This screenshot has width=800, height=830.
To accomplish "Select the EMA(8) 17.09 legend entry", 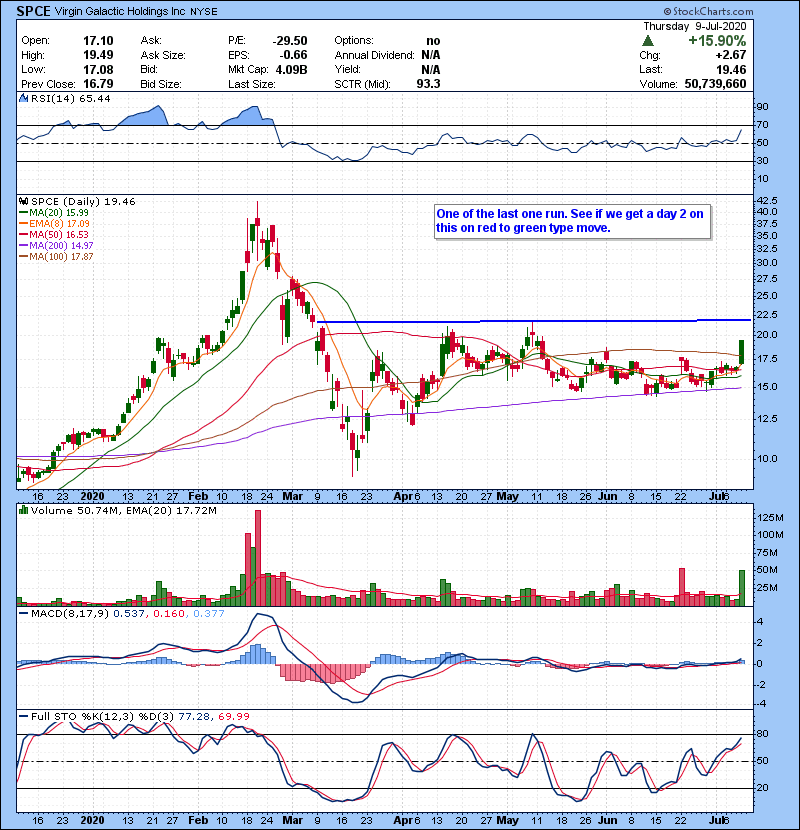I will coord(54,224).
